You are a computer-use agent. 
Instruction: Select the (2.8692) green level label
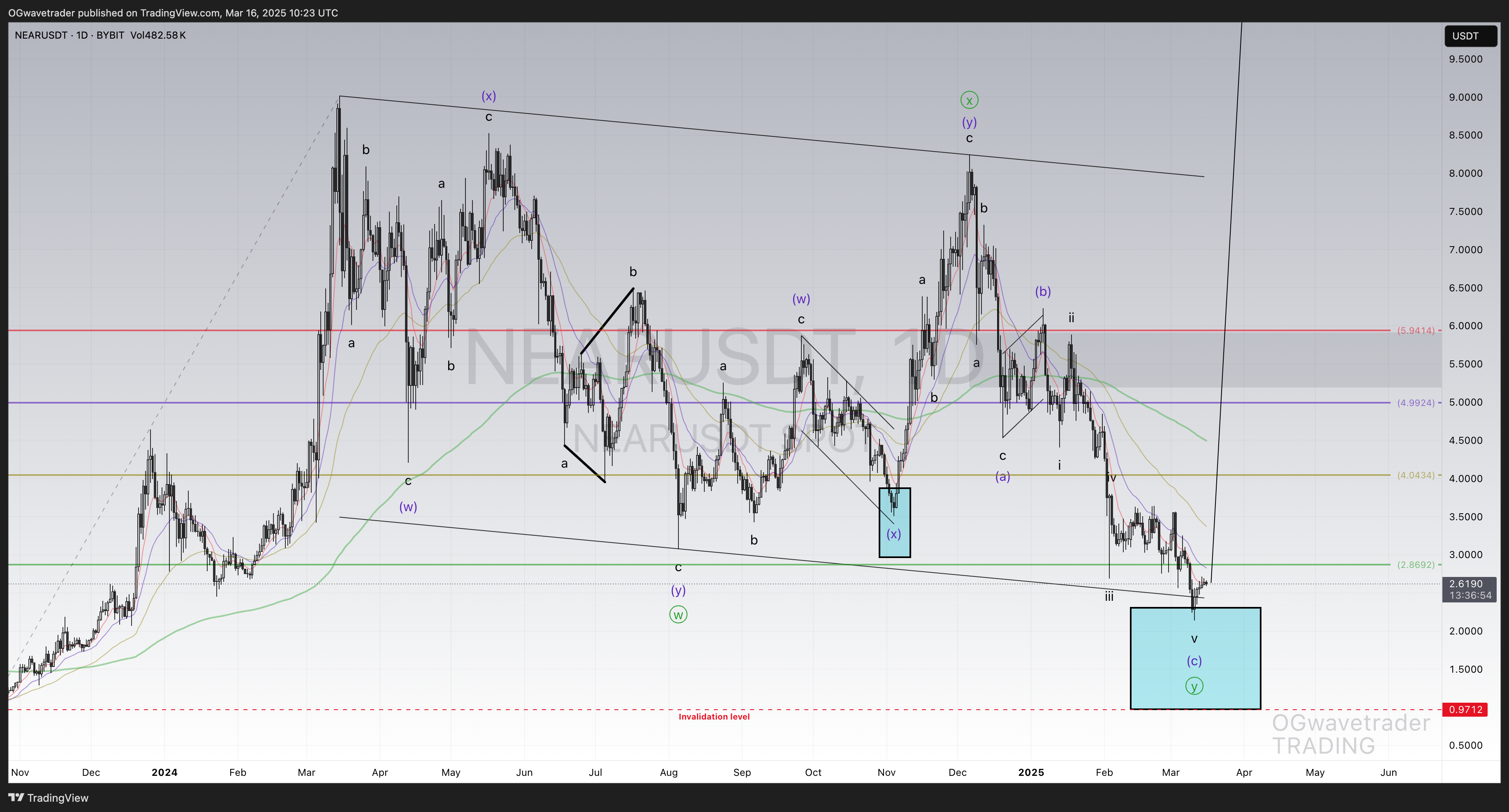1416,565
